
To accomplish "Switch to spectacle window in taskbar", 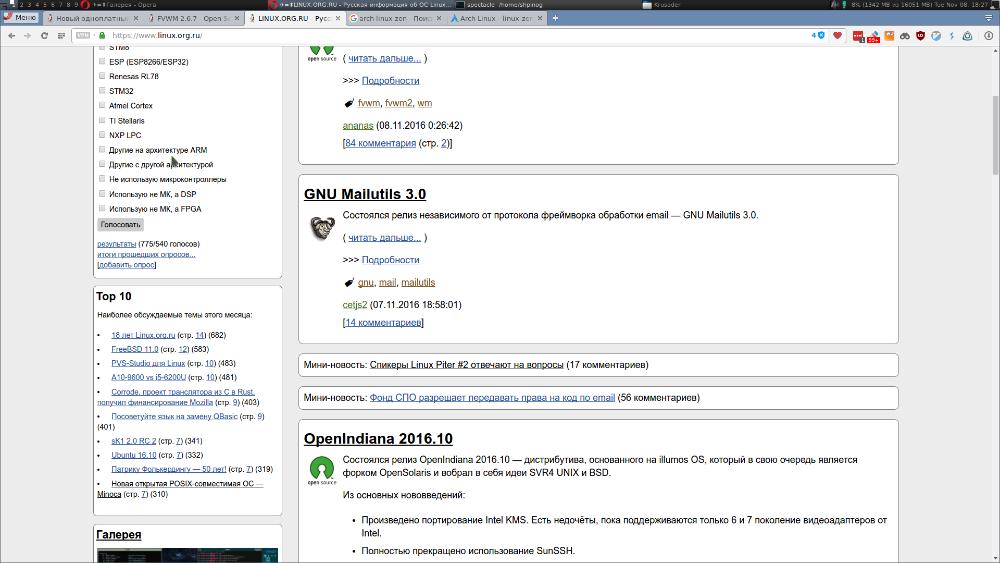I will pos(499,4).
